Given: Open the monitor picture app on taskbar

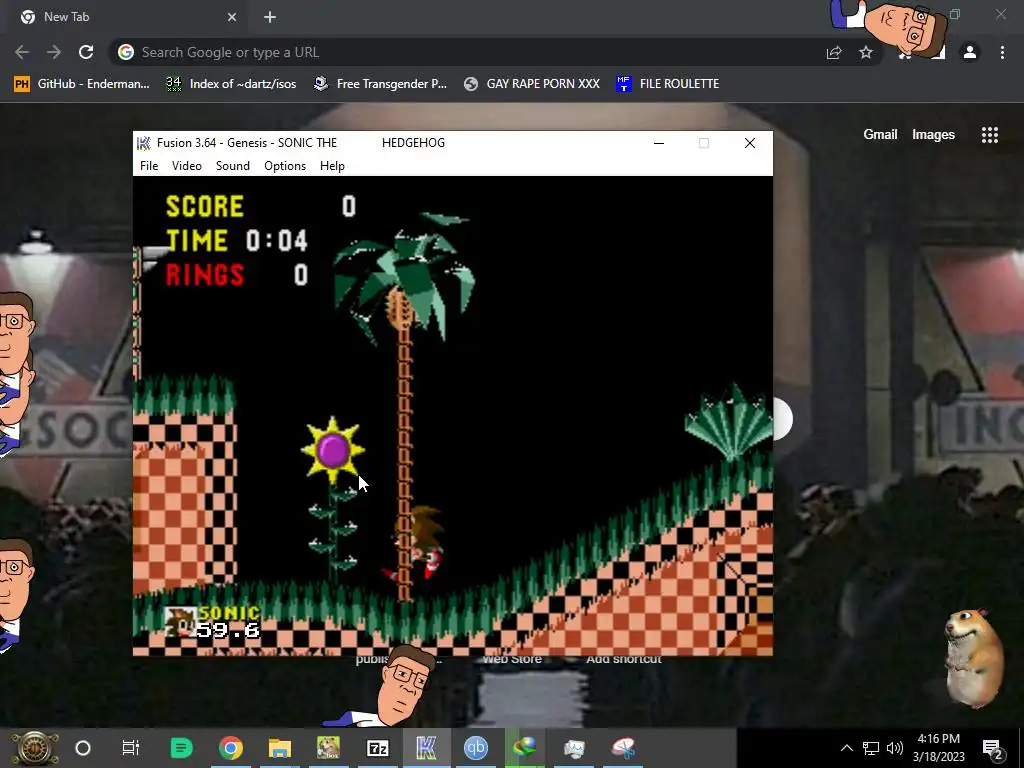Looking at the screenshot, I should [574, 748].
